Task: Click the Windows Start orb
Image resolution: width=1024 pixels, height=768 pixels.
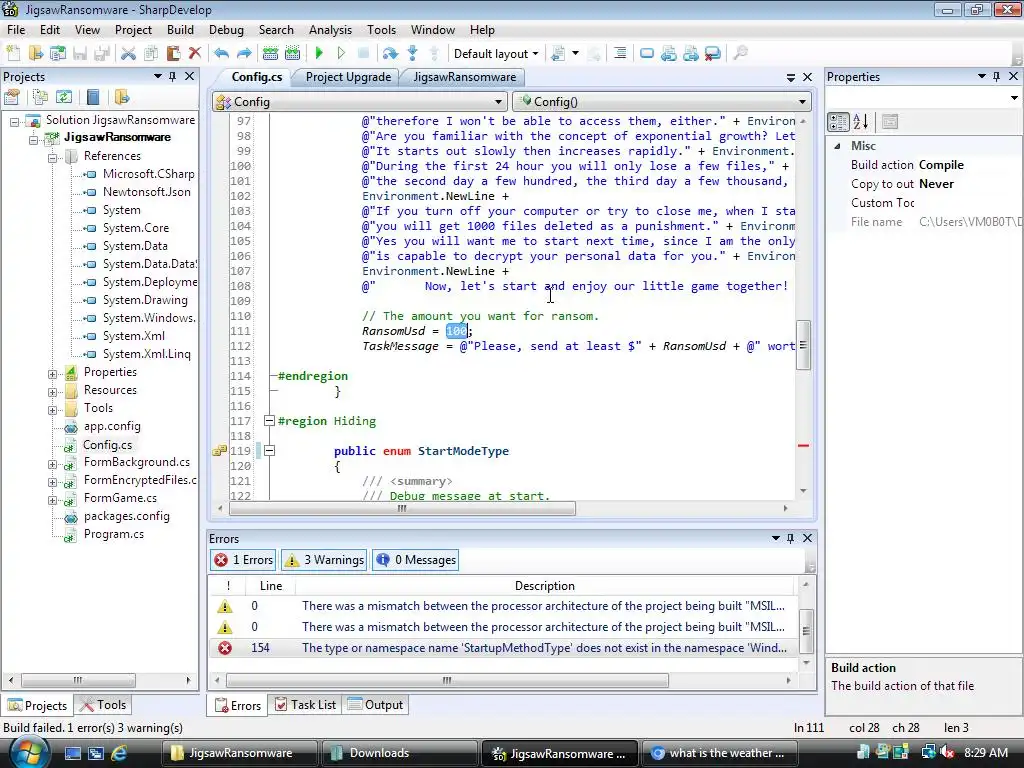Action: tap(29, 752)
